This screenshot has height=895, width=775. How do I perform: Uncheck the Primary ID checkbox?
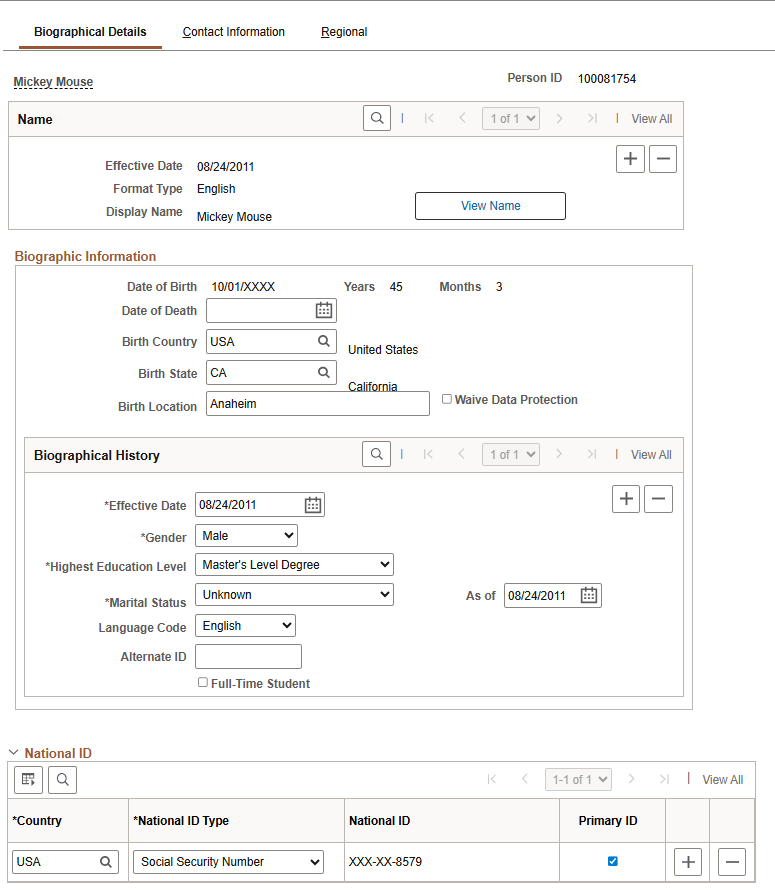pyautogui.click(x=613, y=861)
